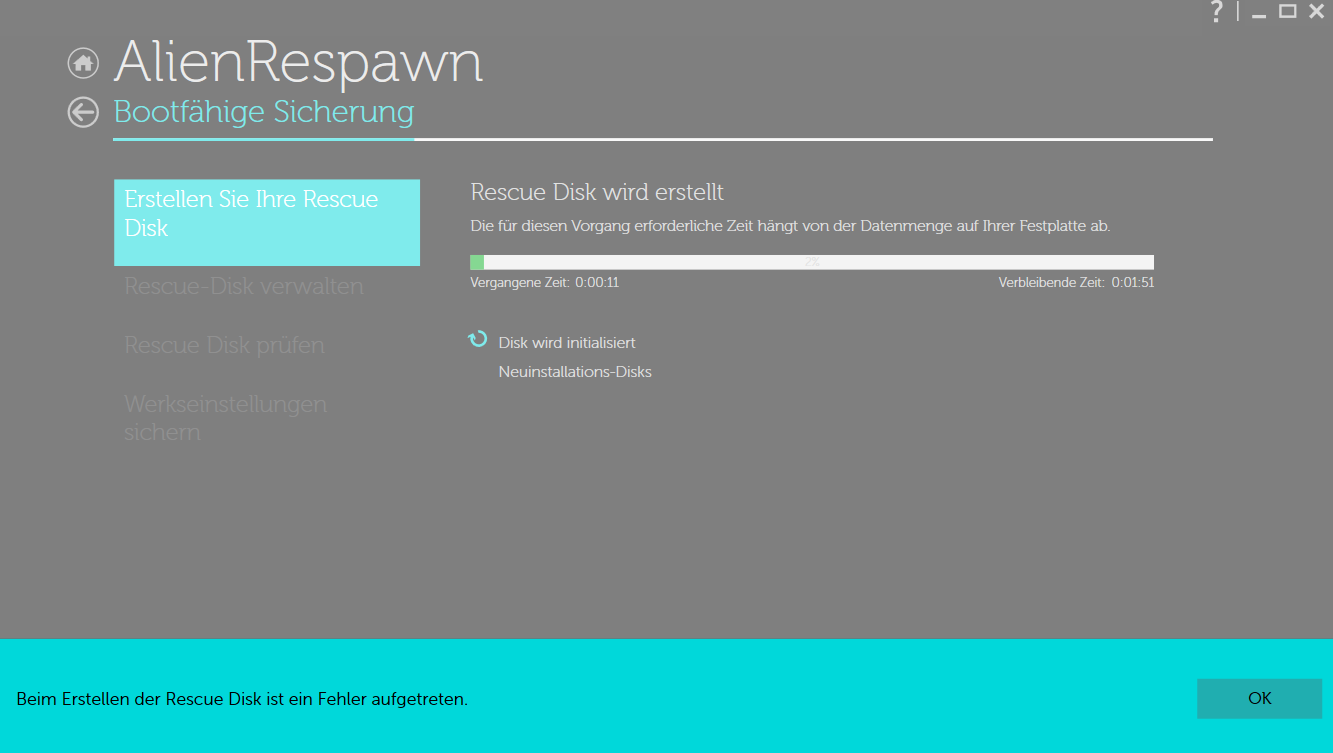Viewport: 1333px width, 753px height.
Task: Click the rescue disk progress bar
Action: pos(812,262)
